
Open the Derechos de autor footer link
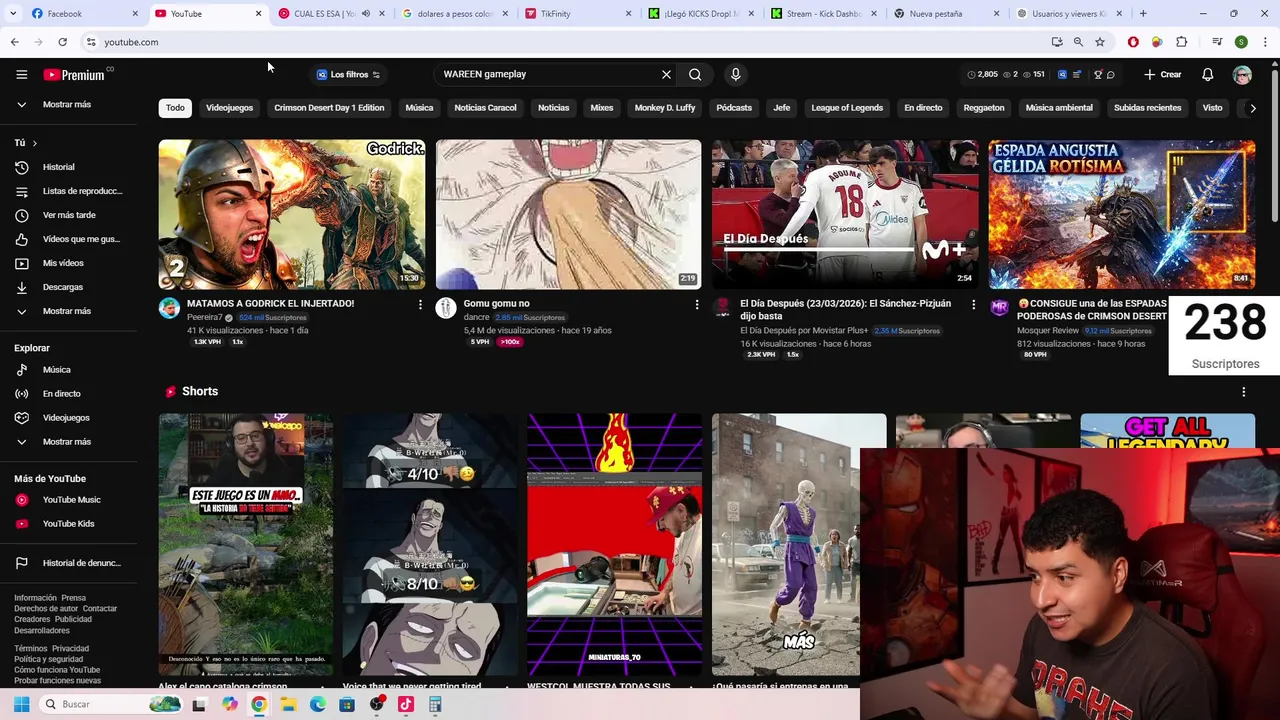[46, 609]
